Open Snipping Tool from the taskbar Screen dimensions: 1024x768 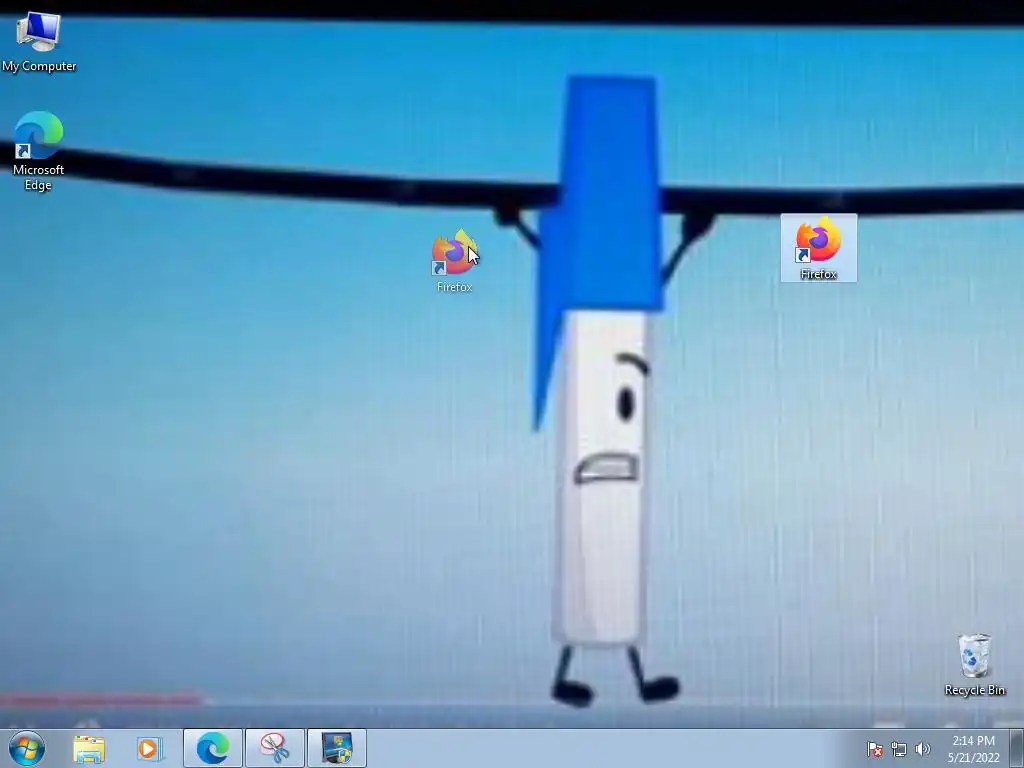tap(274, 748)
